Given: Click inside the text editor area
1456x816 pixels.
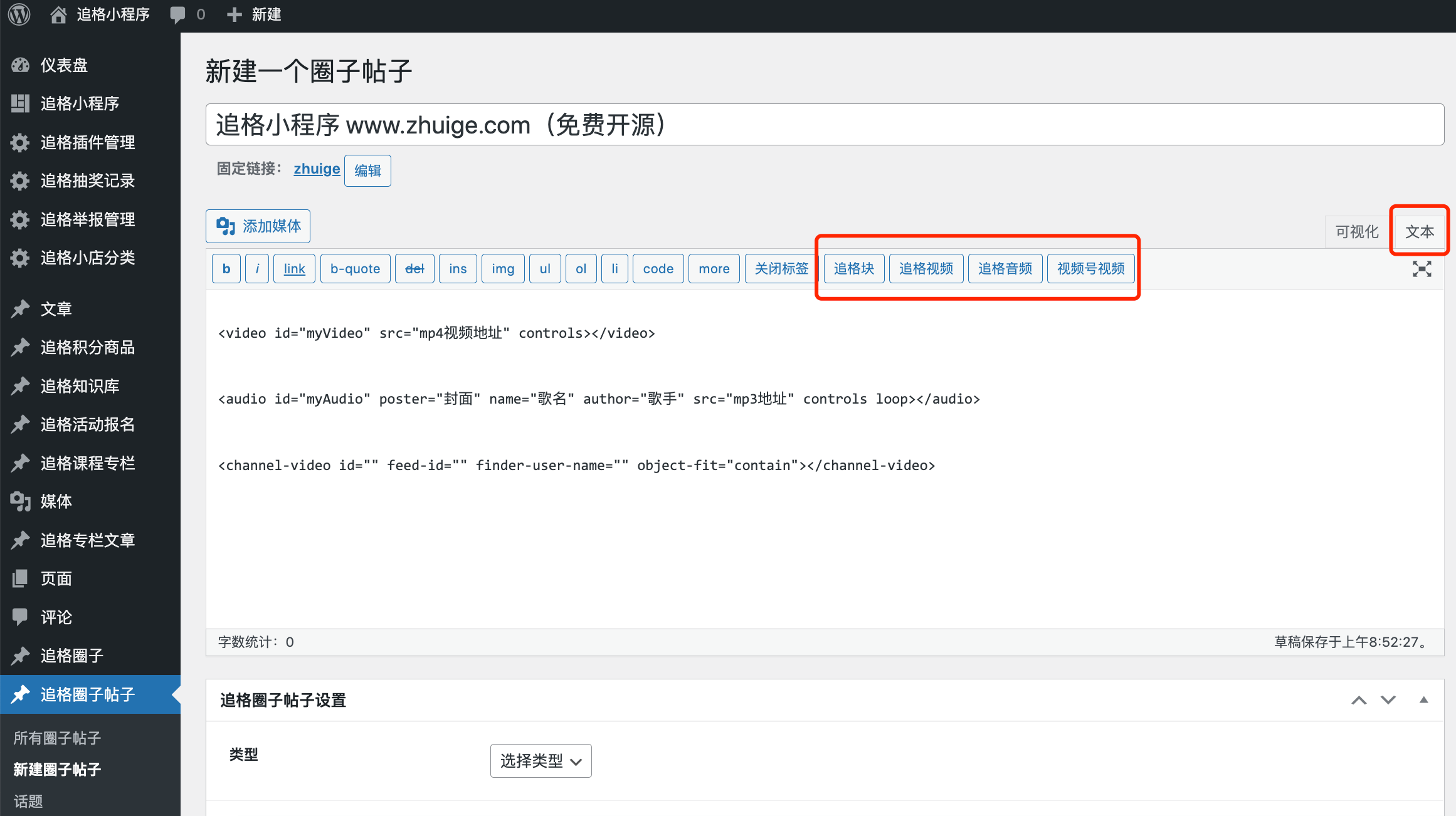Looking at the screenshot, I should pyautogui.click(x=825, y=459).
